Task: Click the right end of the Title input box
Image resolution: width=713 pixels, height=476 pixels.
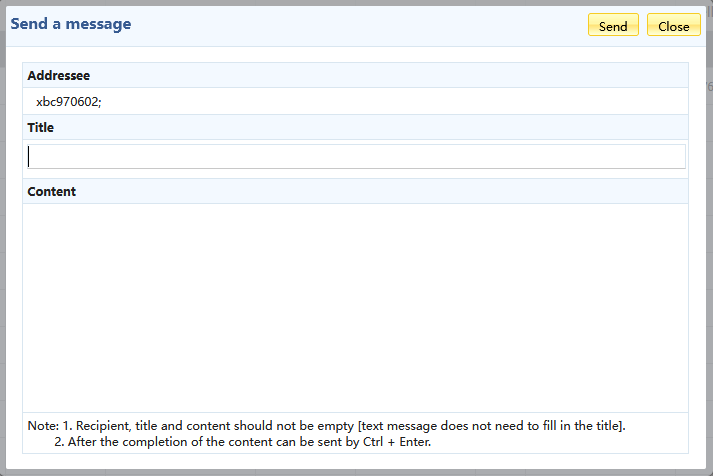Action: tap(670, 157)
